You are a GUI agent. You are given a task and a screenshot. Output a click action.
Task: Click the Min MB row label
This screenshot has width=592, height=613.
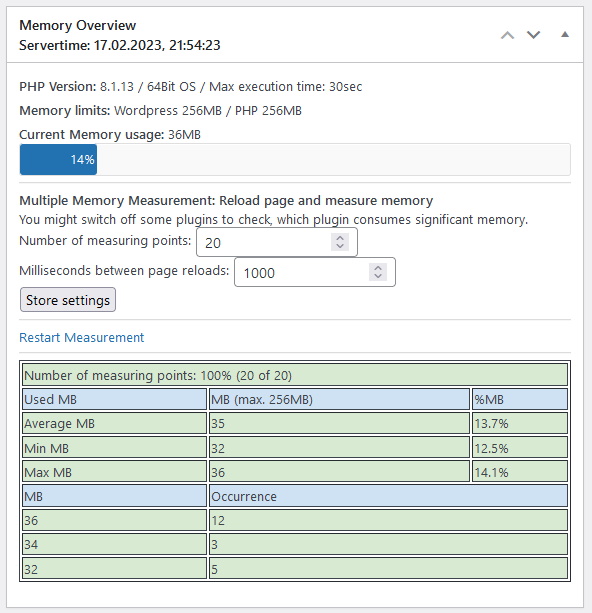114,448
